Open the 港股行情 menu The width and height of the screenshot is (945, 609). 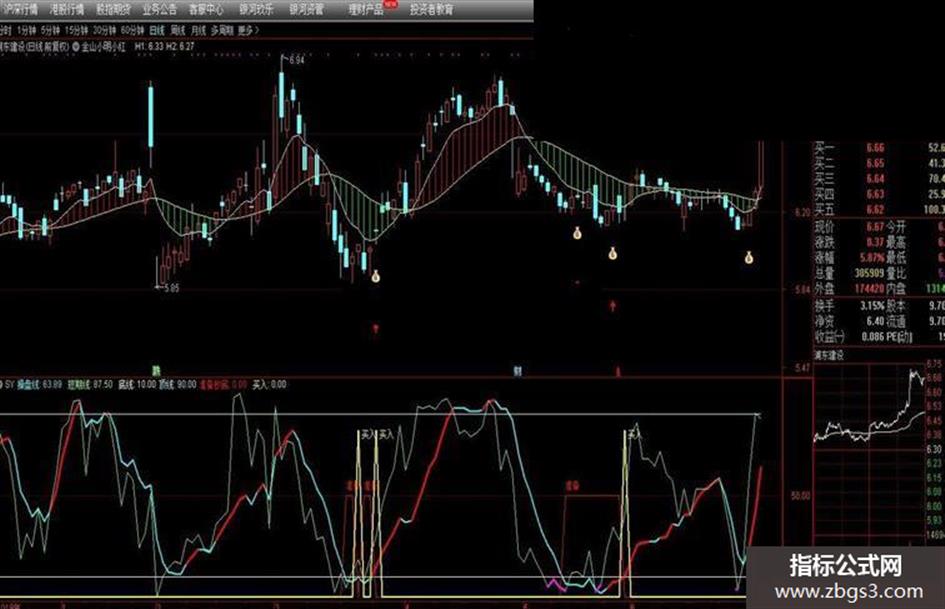point(67,9)
